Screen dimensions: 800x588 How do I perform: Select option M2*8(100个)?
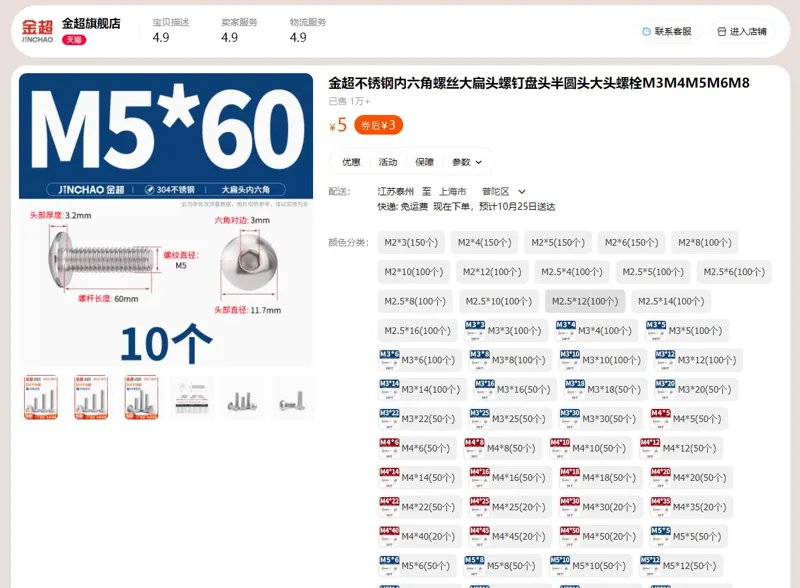(705, 242)
